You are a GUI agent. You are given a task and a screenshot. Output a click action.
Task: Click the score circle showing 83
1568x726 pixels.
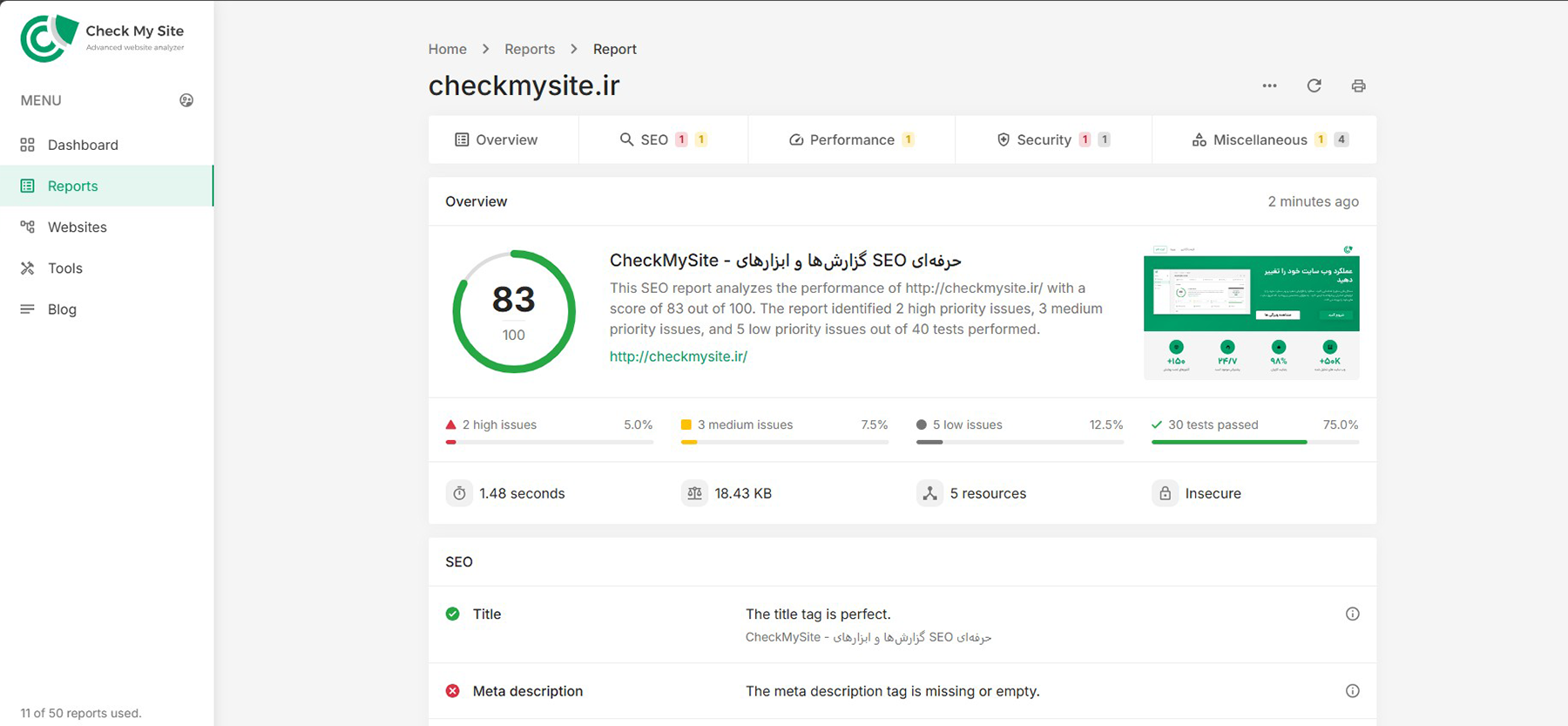click(514, 312)
